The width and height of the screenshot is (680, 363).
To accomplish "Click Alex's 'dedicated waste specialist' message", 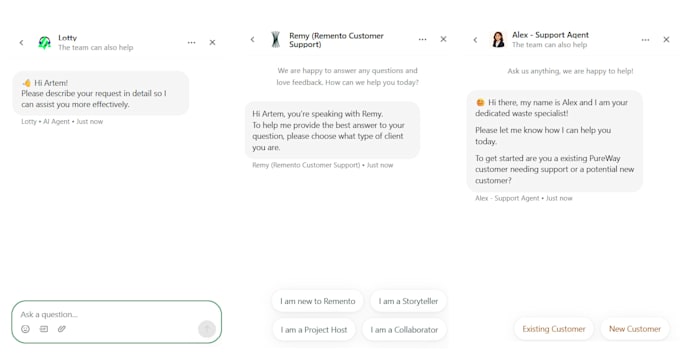I will [x=555, y=141].
